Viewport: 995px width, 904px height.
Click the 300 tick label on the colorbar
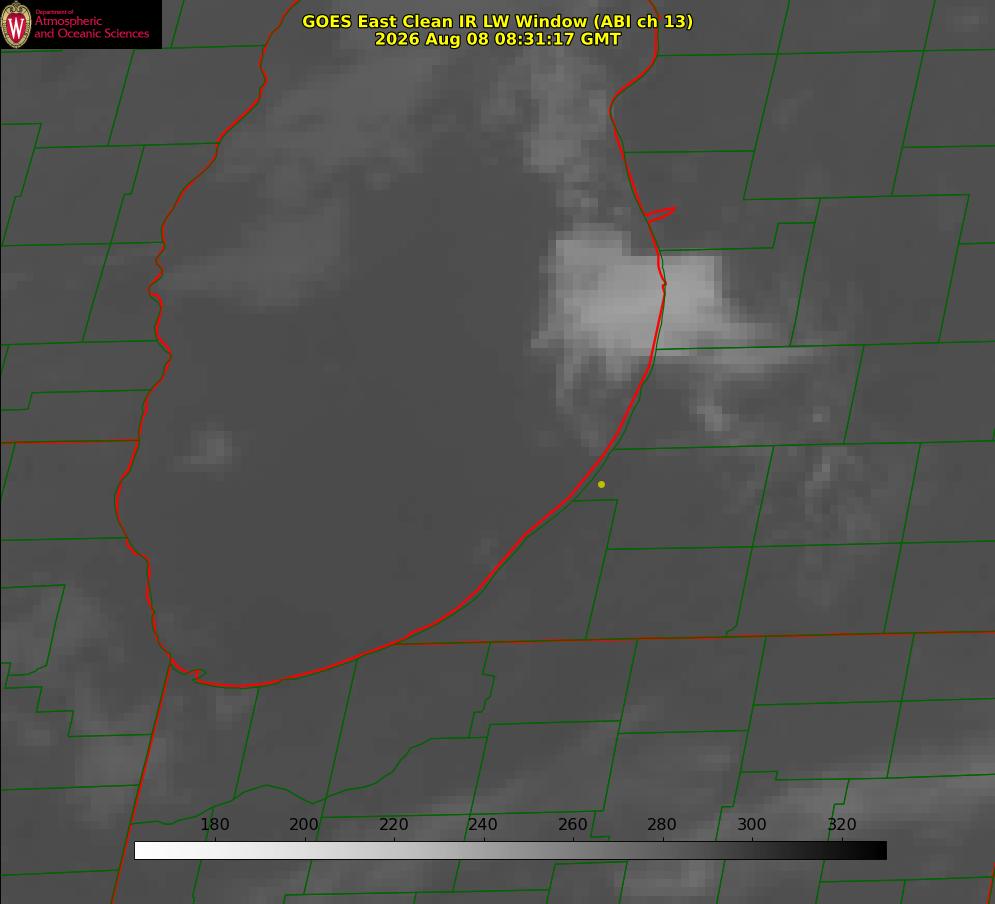(752, 824)
